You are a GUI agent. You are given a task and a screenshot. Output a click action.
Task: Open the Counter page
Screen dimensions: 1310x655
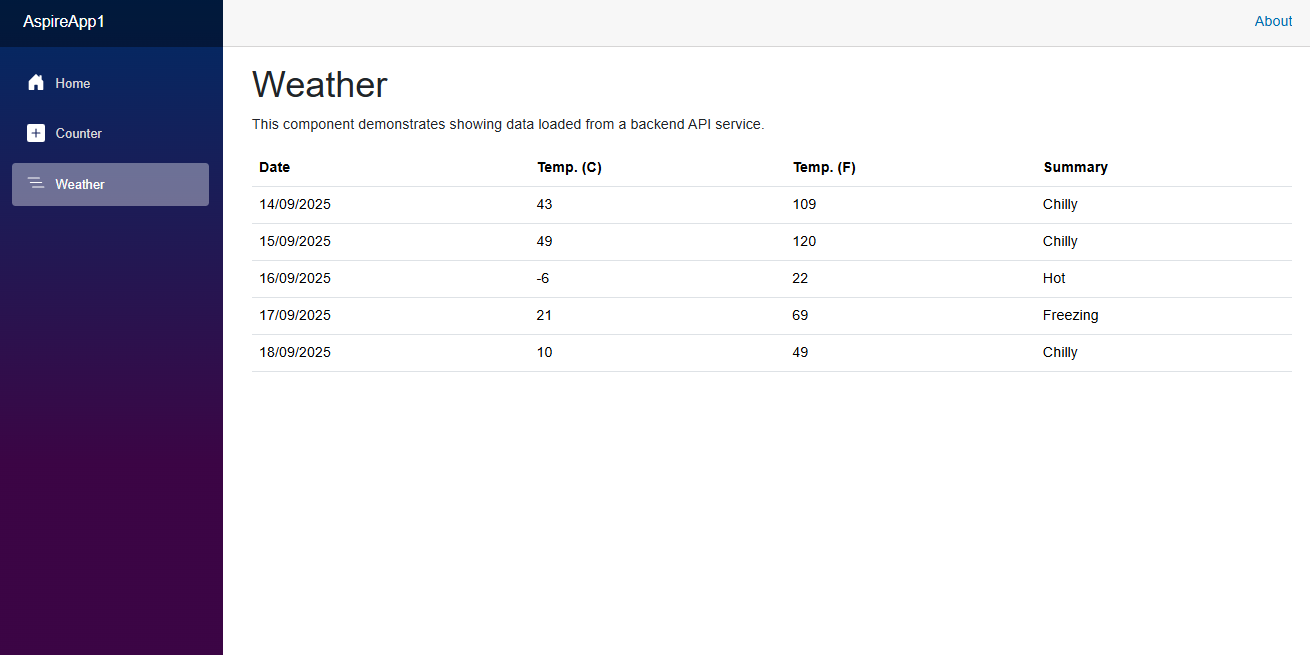coord(79,133)
